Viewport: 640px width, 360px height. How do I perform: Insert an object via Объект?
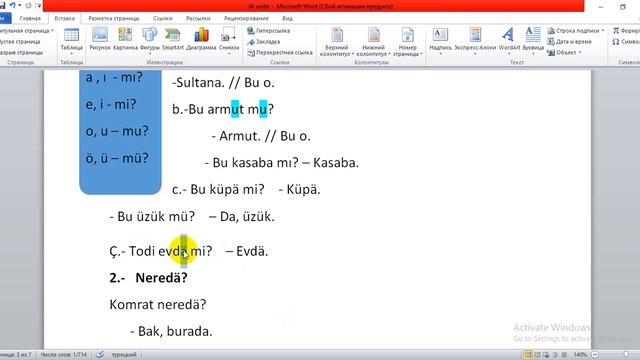564,53
